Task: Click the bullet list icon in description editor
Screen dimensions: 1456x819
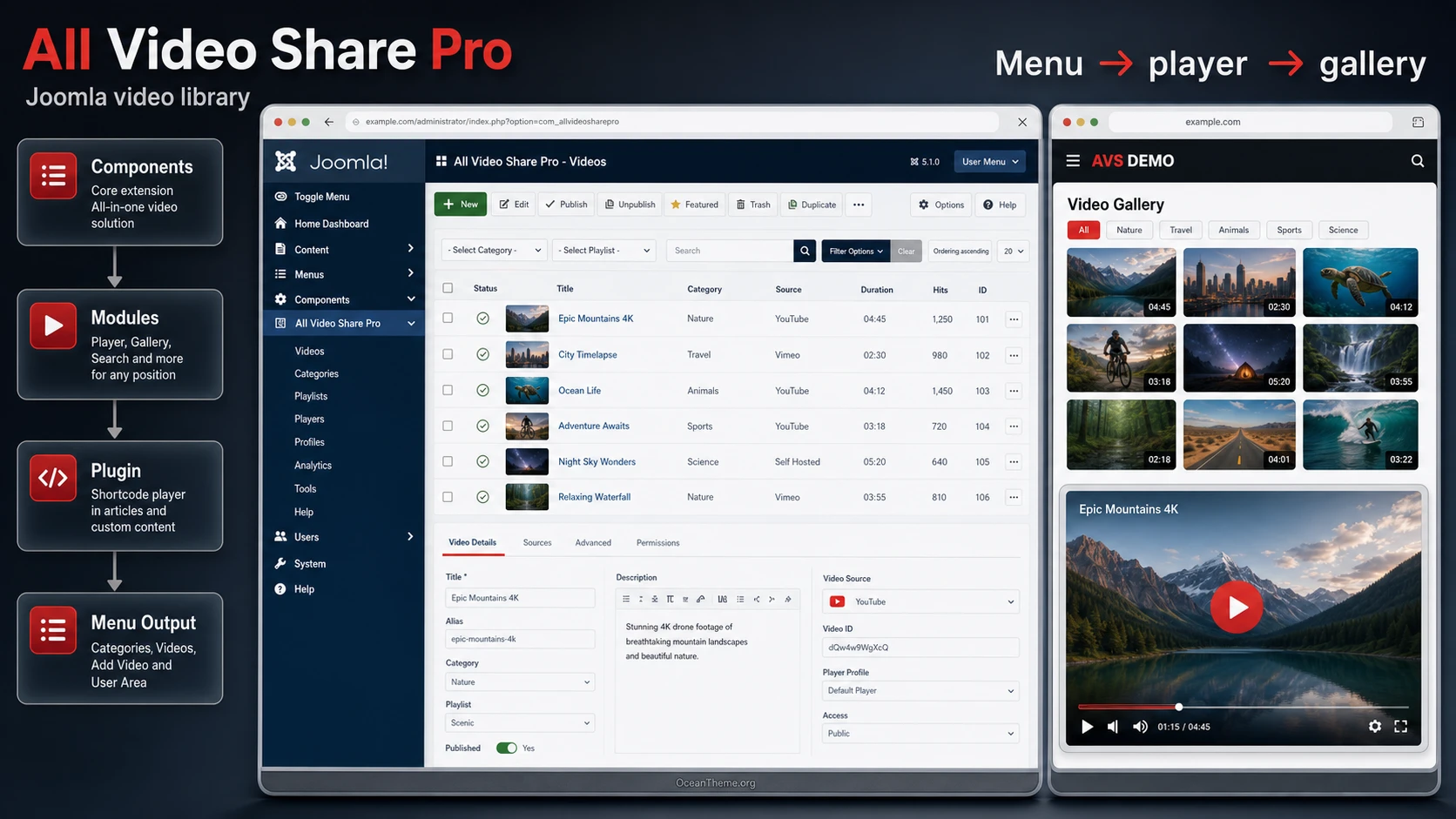Action: tap(740, 600)
